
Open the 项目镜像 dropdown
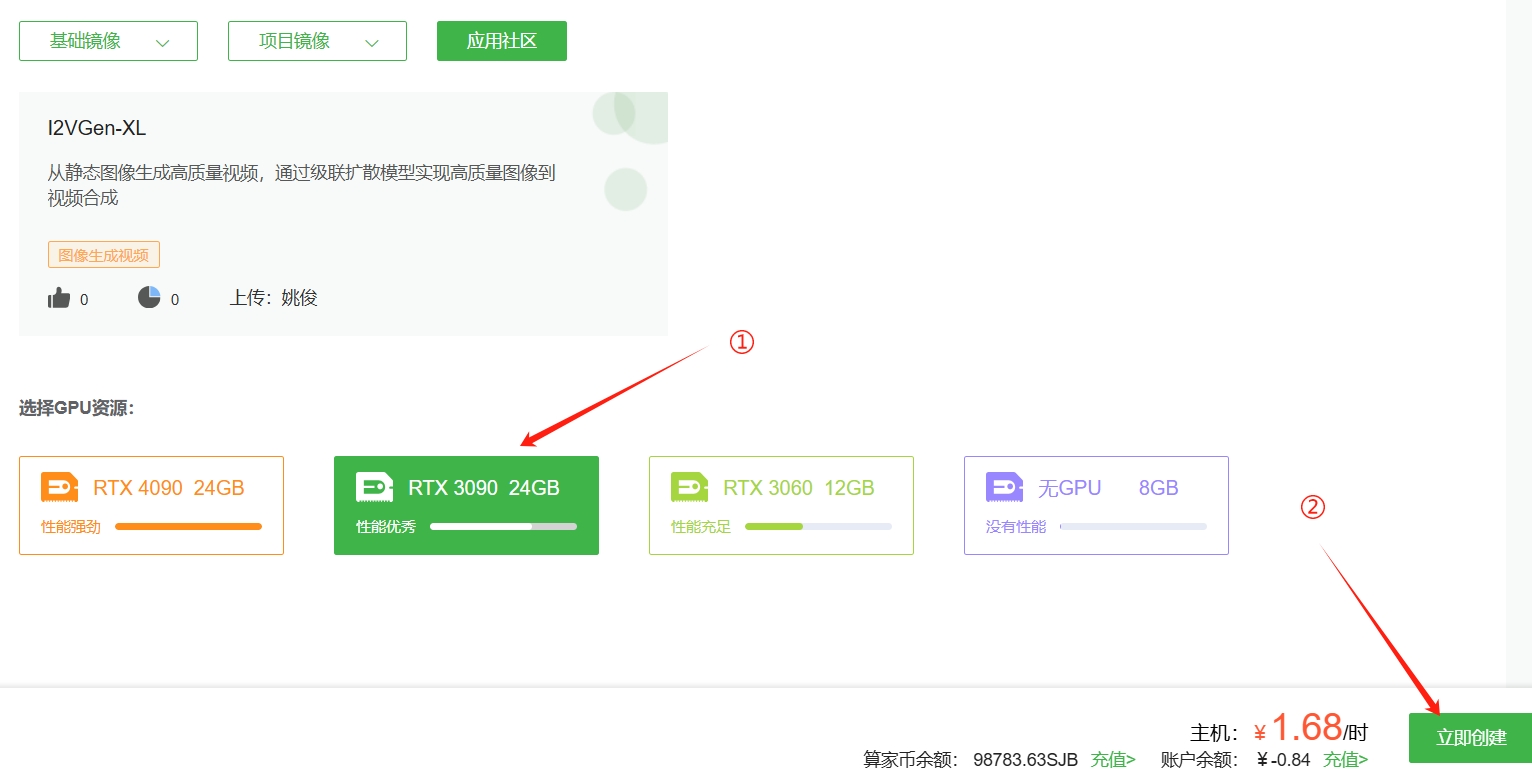317,41
